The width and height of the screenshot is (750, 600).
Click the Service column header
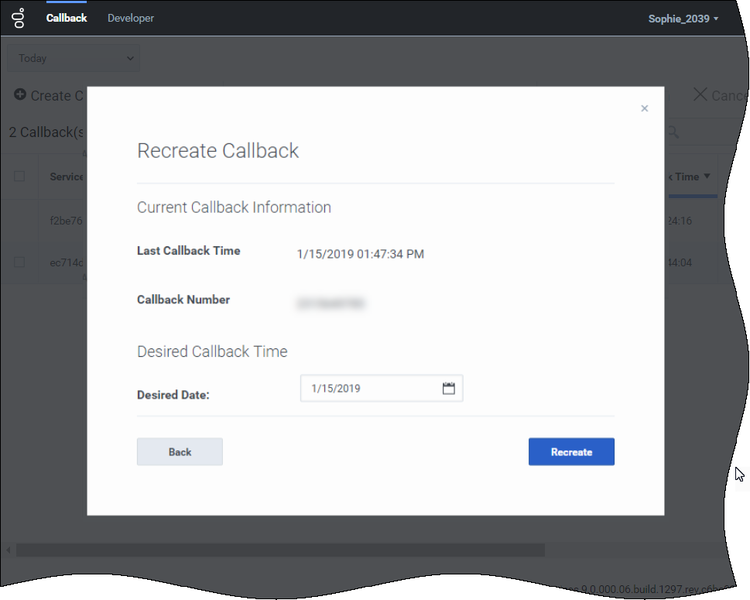click(x=67, y=177)
